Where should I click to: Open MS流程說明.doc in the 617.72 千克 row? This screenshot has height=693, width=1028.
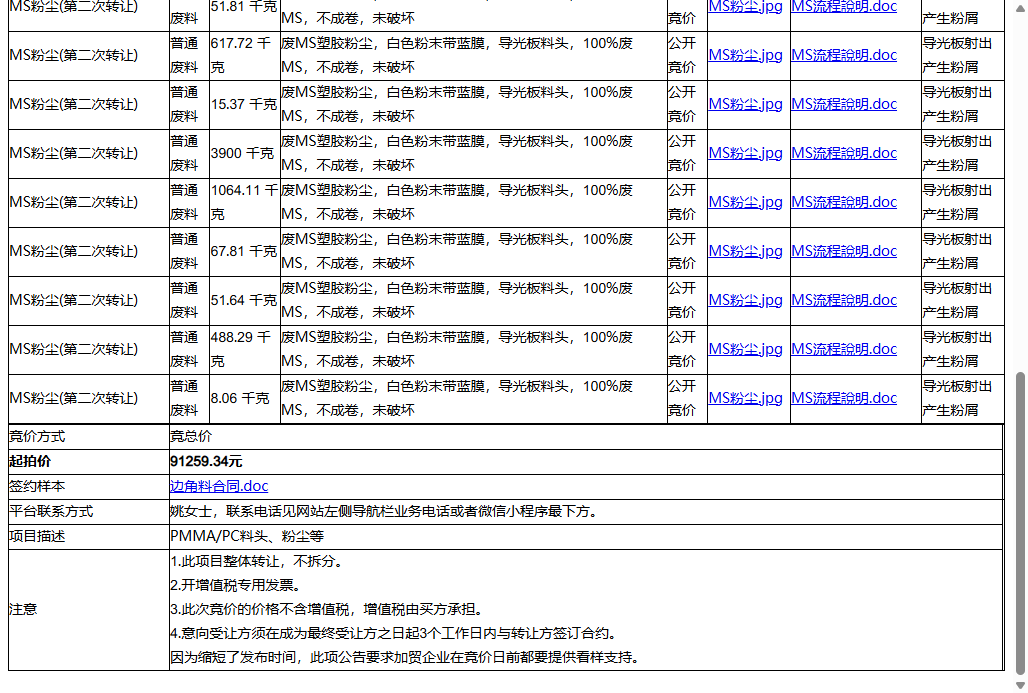pos(844,55)
